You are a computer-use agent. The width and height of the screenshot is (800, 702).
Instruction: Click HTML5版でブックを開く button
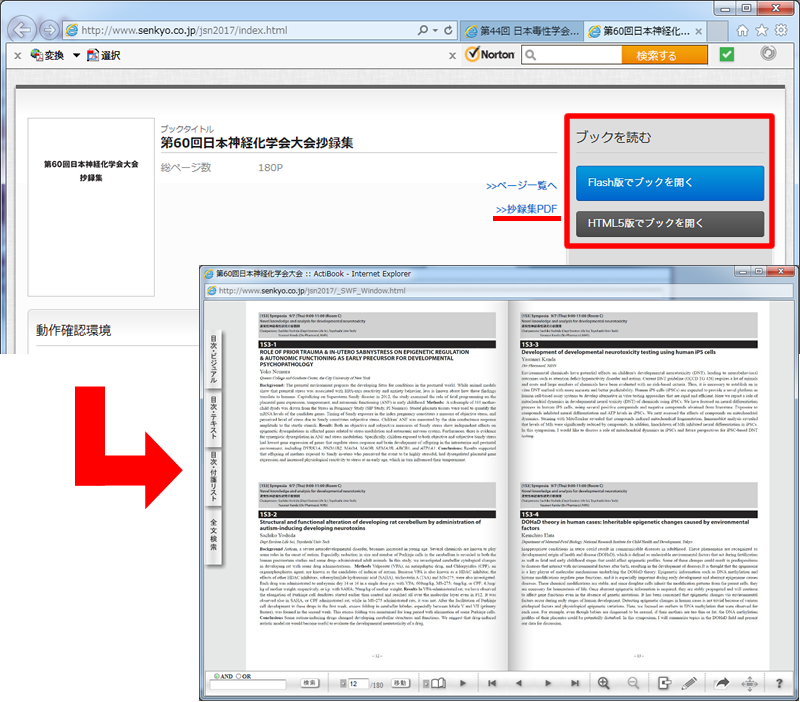[x=670, y=223]
